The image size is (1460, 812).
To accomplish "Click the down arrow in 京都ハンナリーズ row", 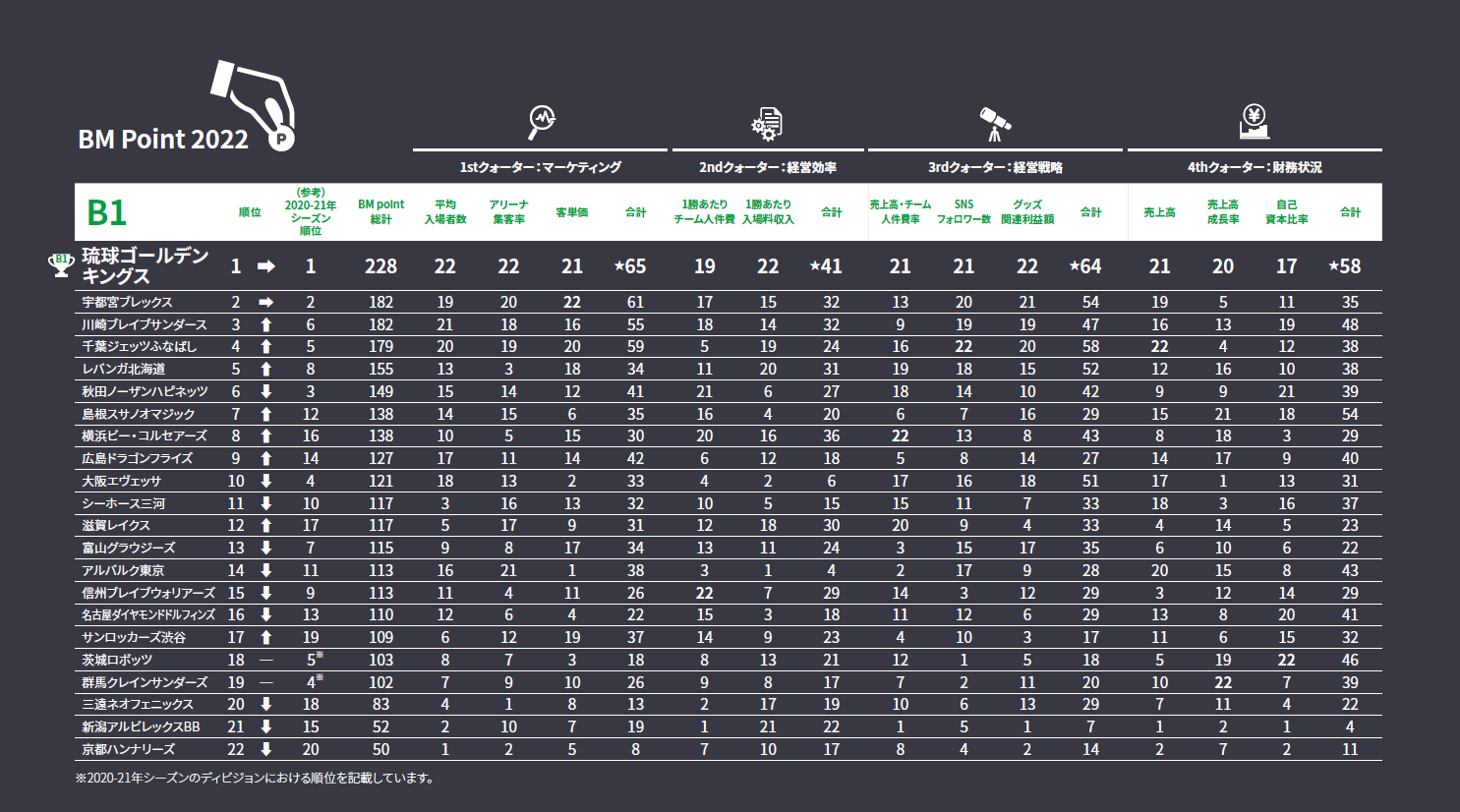I will tap(265, 749).
